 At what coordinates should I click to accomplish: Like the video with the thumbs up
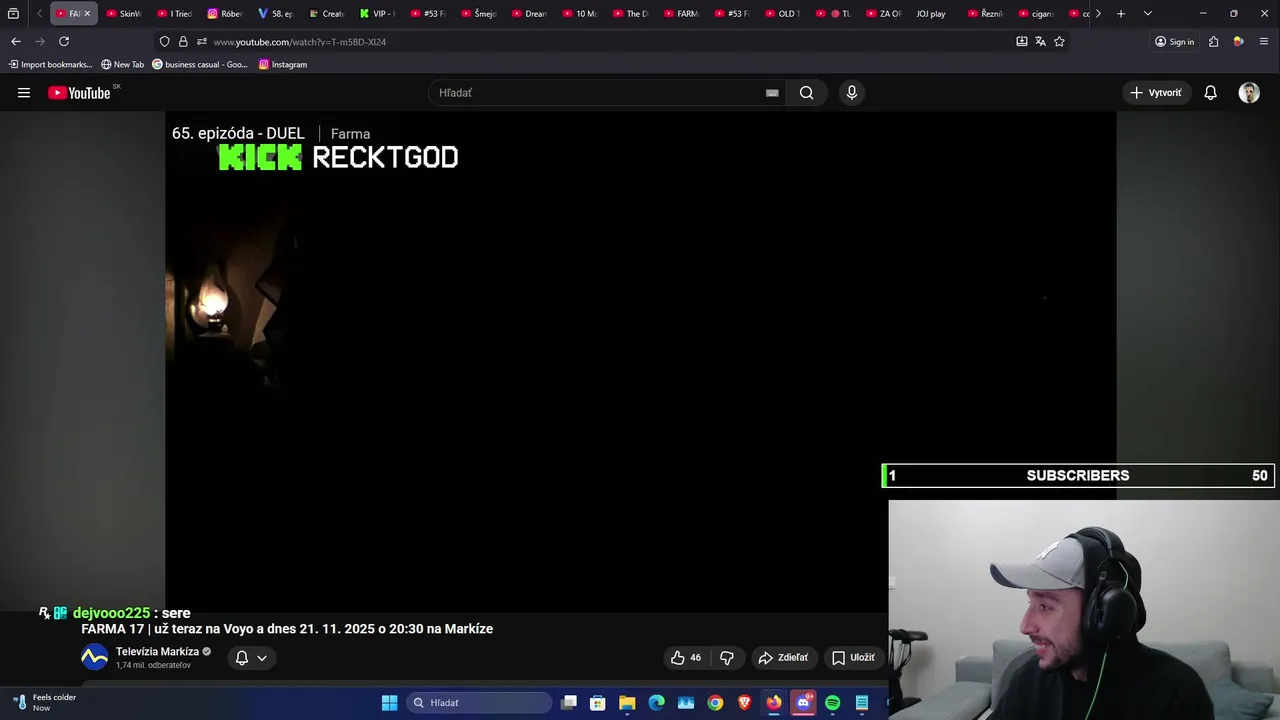686,657
